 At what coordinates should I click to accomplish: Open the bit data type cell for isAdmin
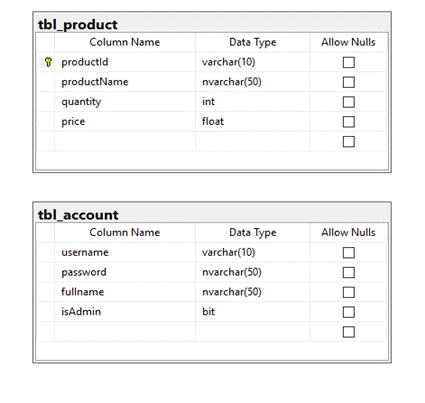pyautogui.click(x=253, y=312)
